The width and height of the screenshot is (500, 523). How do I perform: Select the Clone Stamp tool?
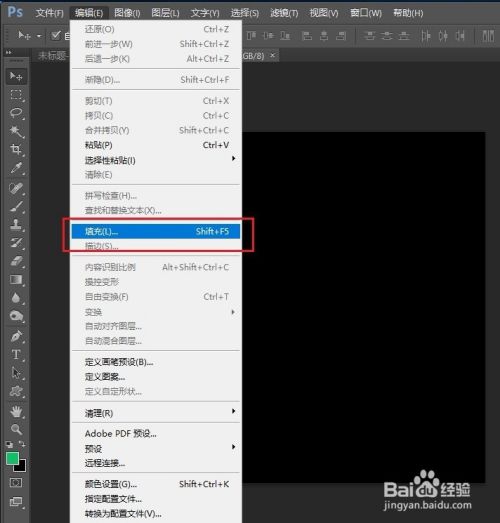coord(16,224)
